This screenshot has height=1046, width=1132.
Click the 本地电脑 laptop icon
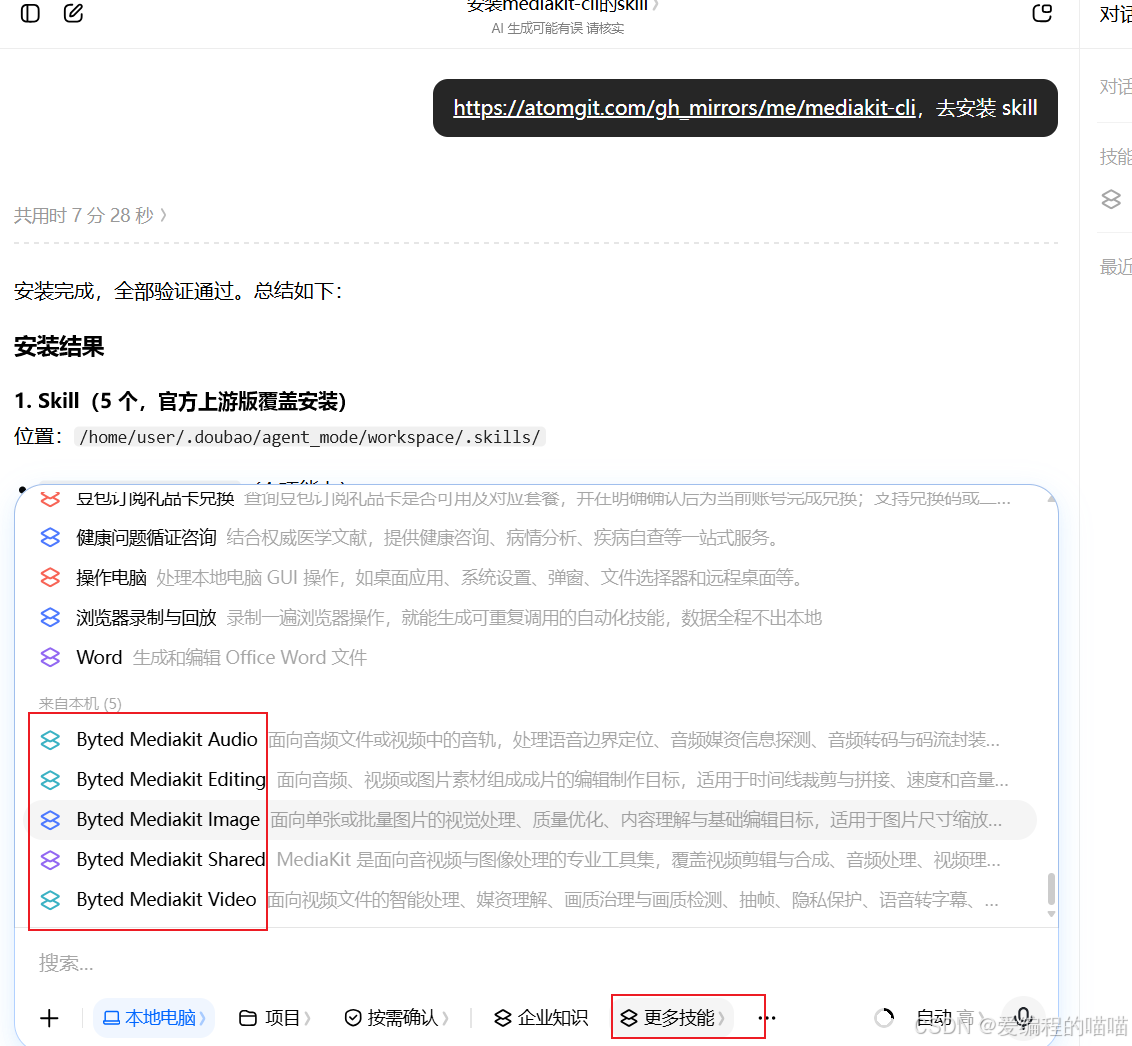click(x=111, y=1019)
